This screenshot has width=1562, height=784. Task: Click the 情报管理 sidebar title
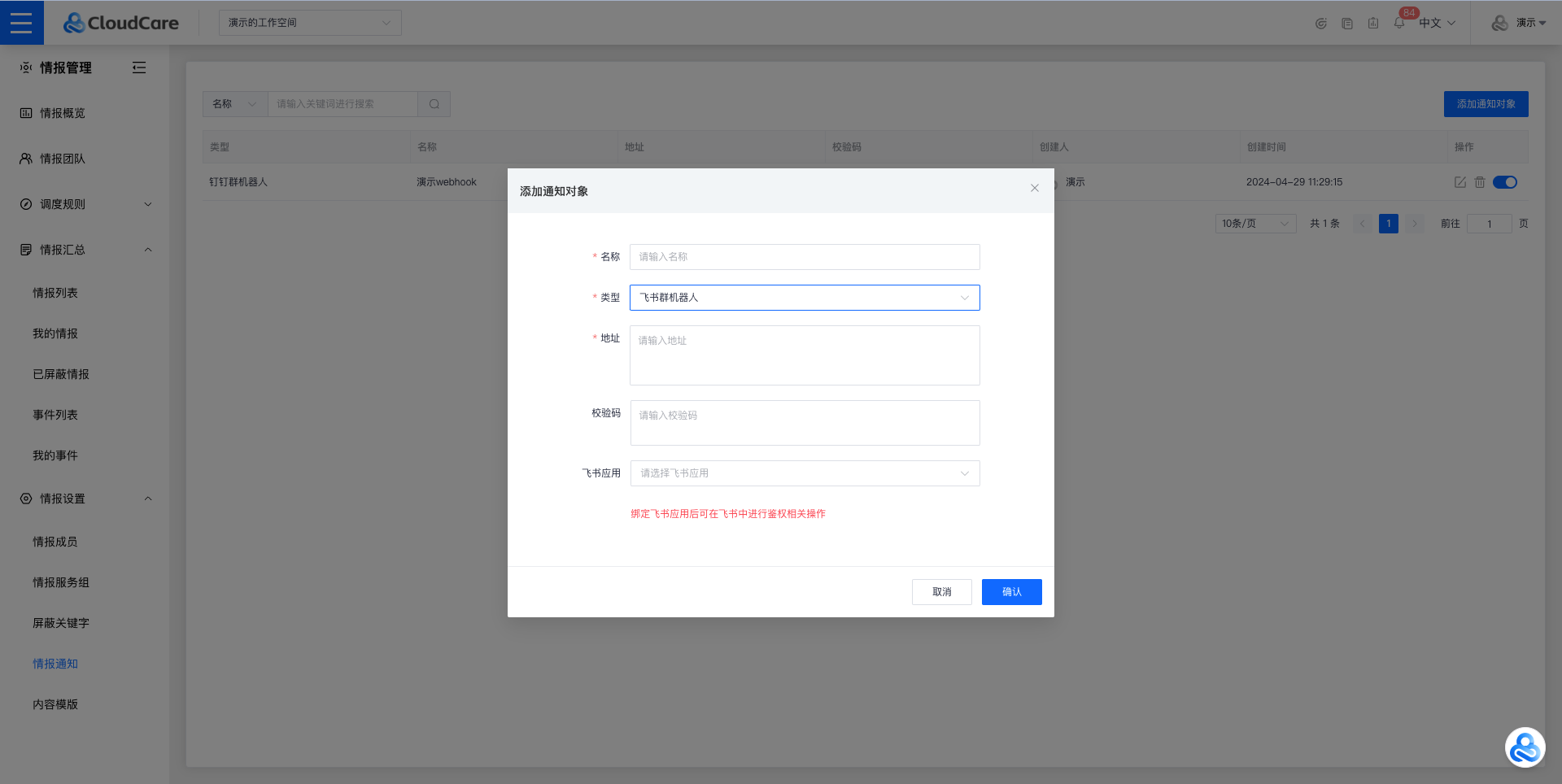coord(66,68)
